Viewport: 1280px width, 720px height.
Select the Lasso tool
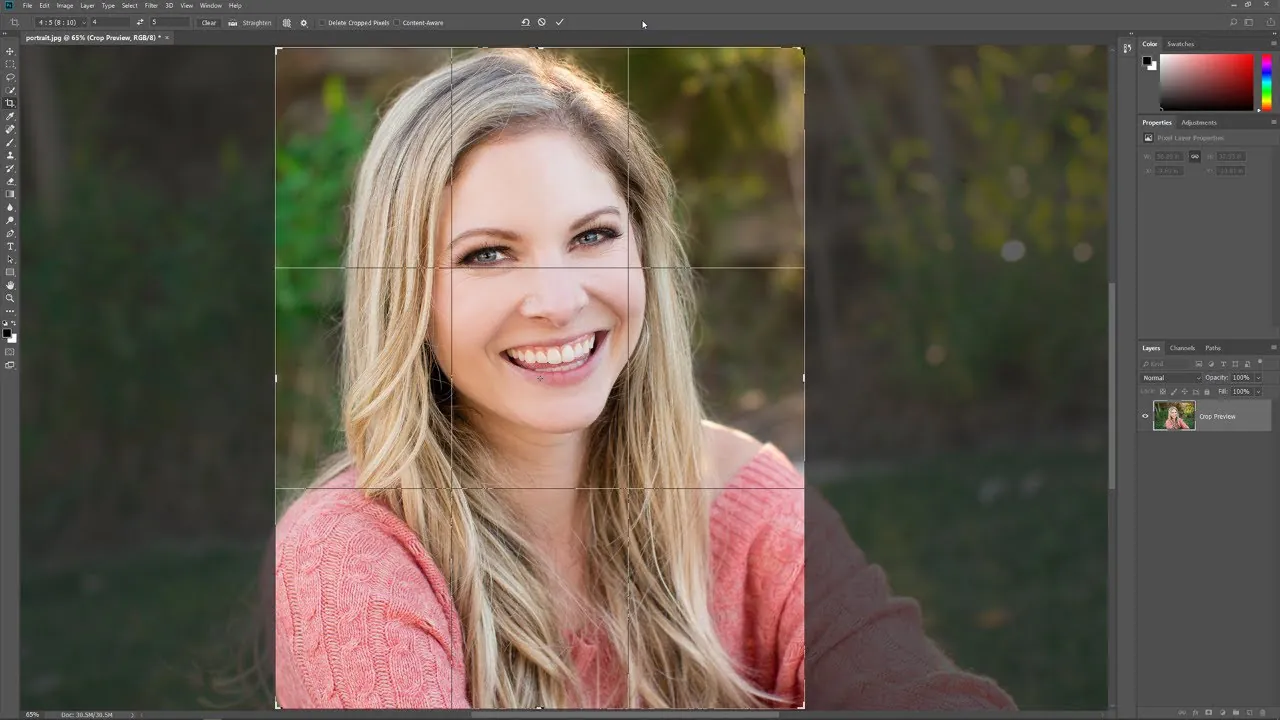click(x=10, y=77)
